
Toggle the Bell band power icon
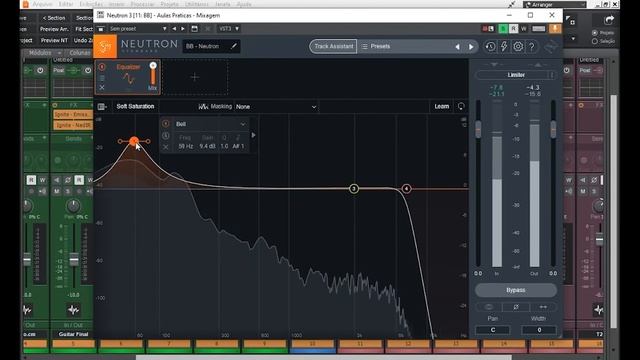(166, 124)
